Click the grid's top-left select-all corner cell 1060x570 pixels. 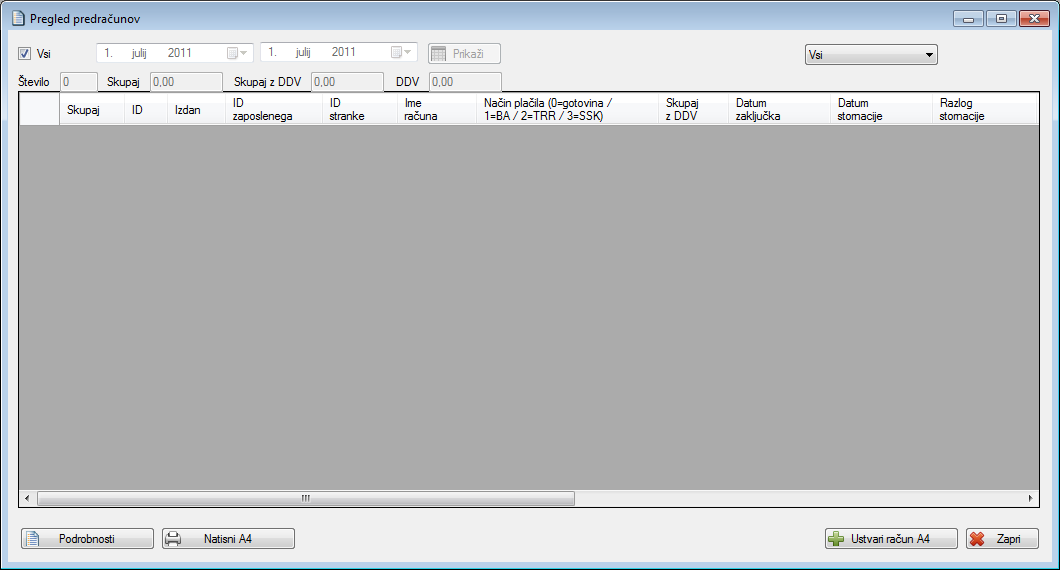(39, 110)
